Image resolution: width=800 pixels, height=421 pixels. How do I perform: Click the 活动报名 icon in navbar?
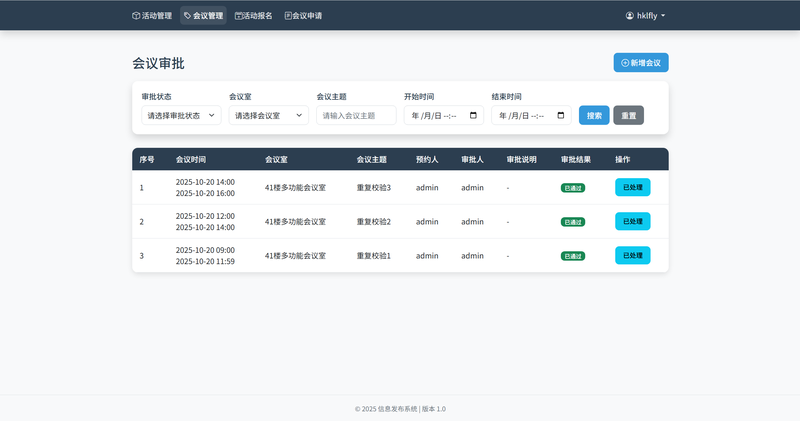click(x=239, y=16)
